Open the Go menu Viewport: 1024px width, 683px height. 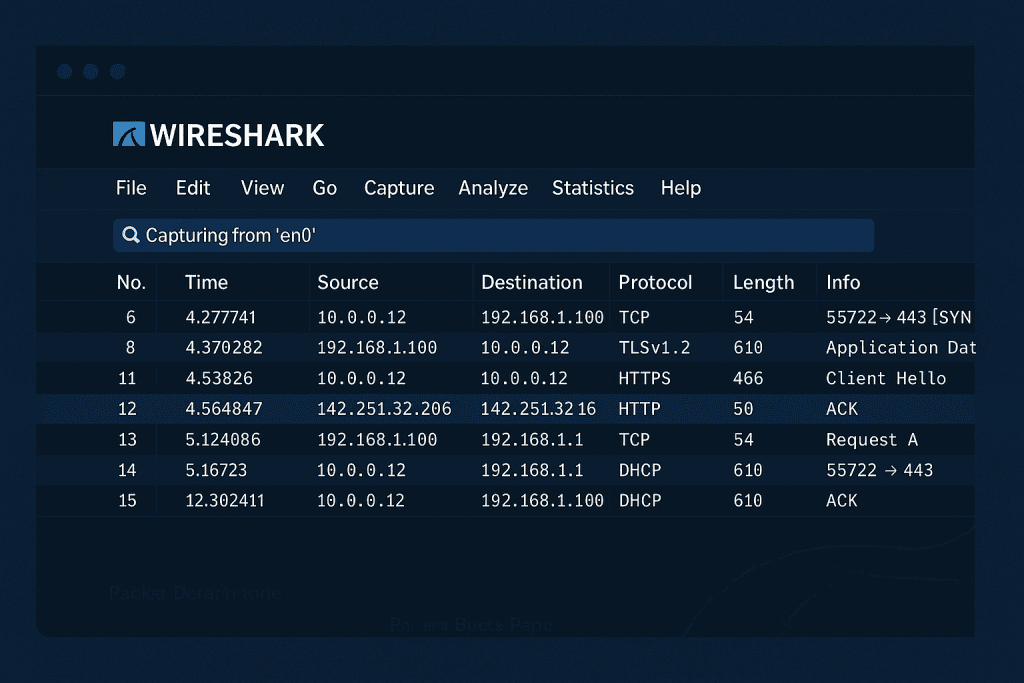tap(325, 188)
